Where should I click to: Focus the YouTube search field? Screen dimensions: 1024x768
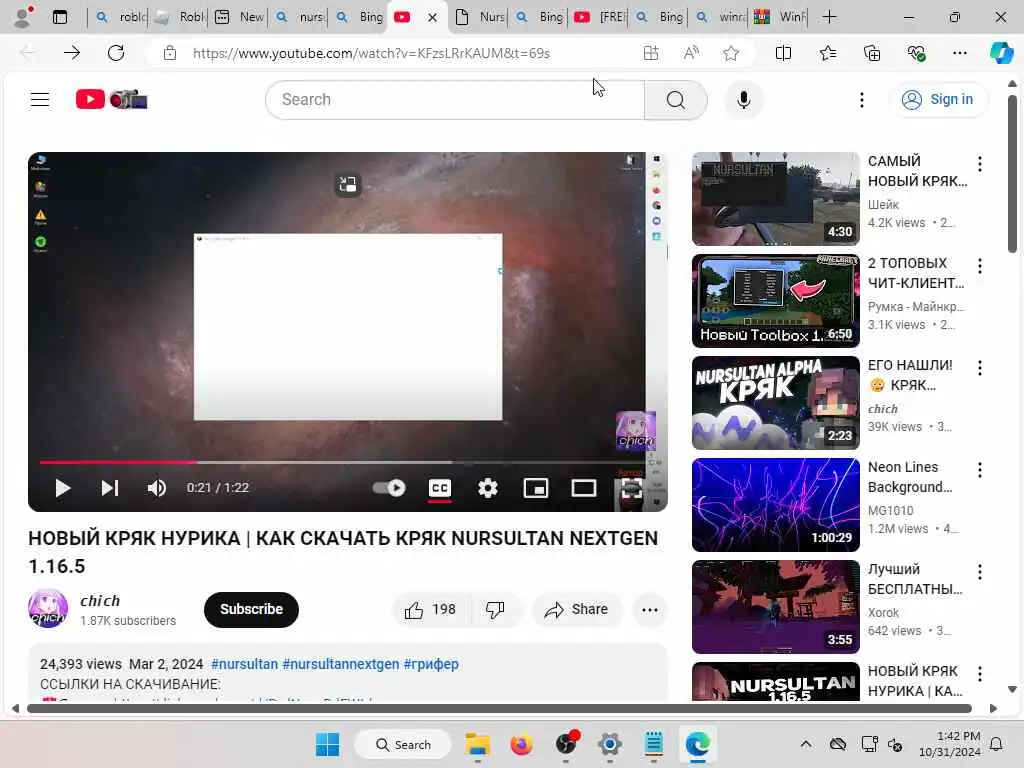(455, 100)
